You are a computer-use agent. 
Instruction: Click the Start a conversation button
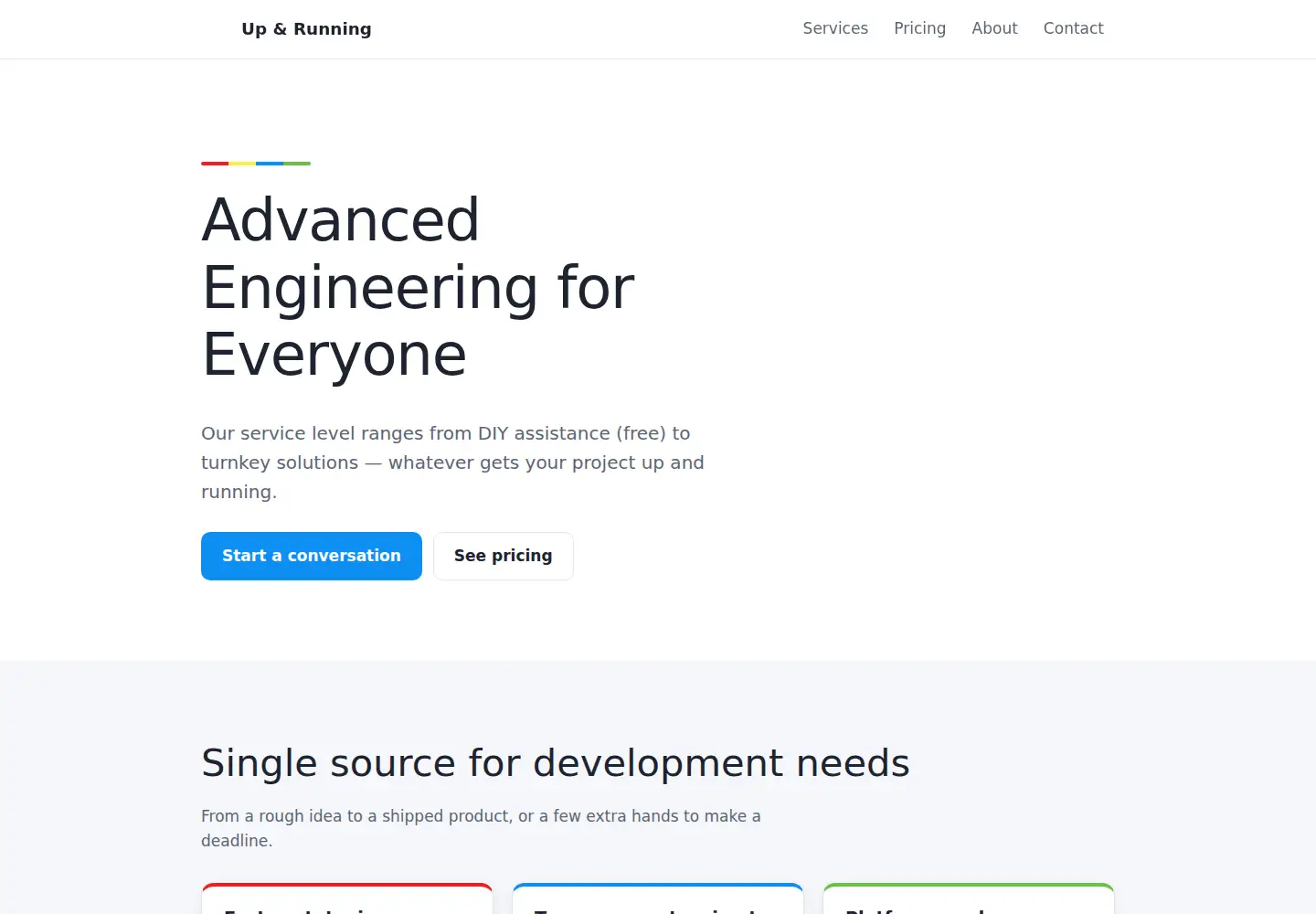click(x=312, y=556)
